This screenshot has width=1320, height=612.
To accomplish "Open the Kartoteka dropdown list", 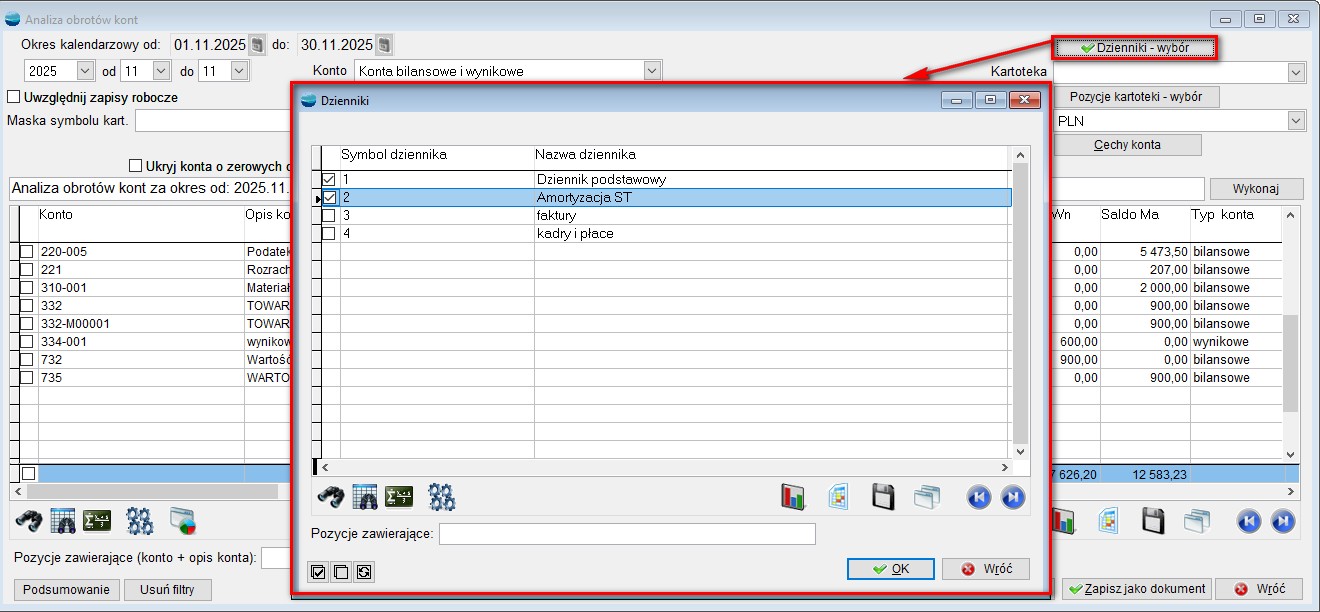I will 1296,72.
